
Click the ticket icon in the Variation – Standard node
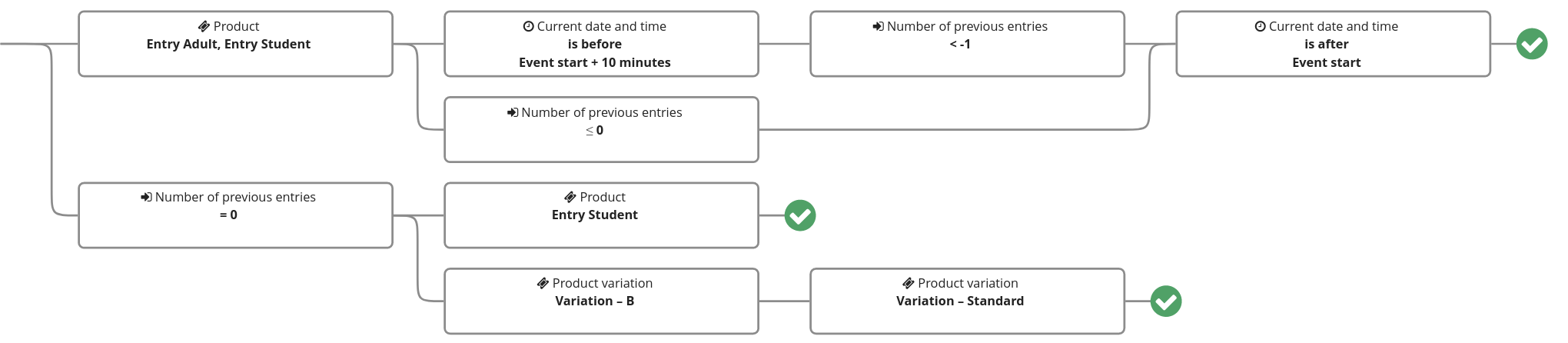click(x=909, y=284)
